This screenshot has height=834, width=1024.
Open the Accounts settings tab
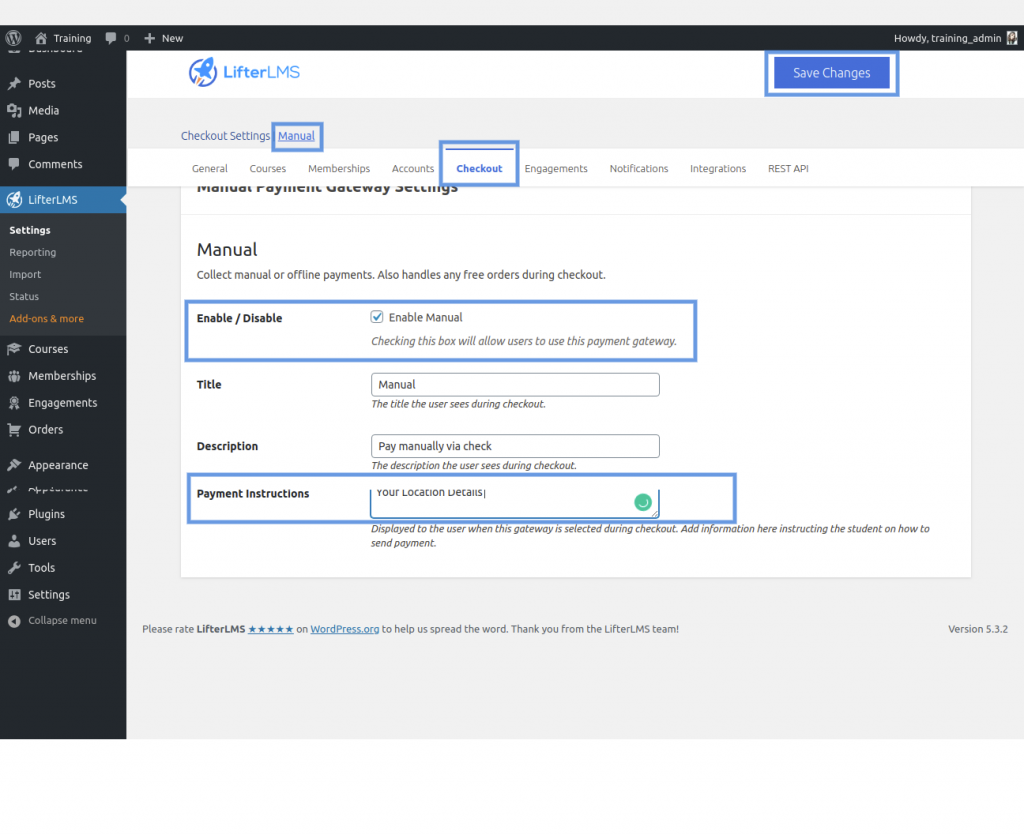click(413, 168)
